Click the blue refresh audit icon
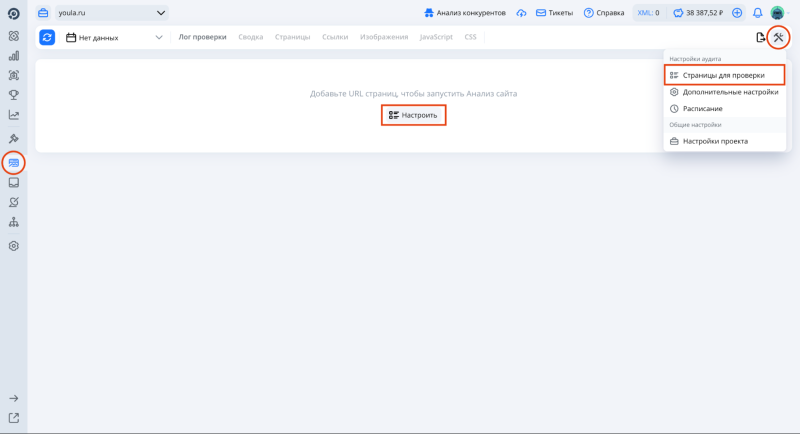Image resolution: width=800 pixels, height=434 pixels. [47, 37]
